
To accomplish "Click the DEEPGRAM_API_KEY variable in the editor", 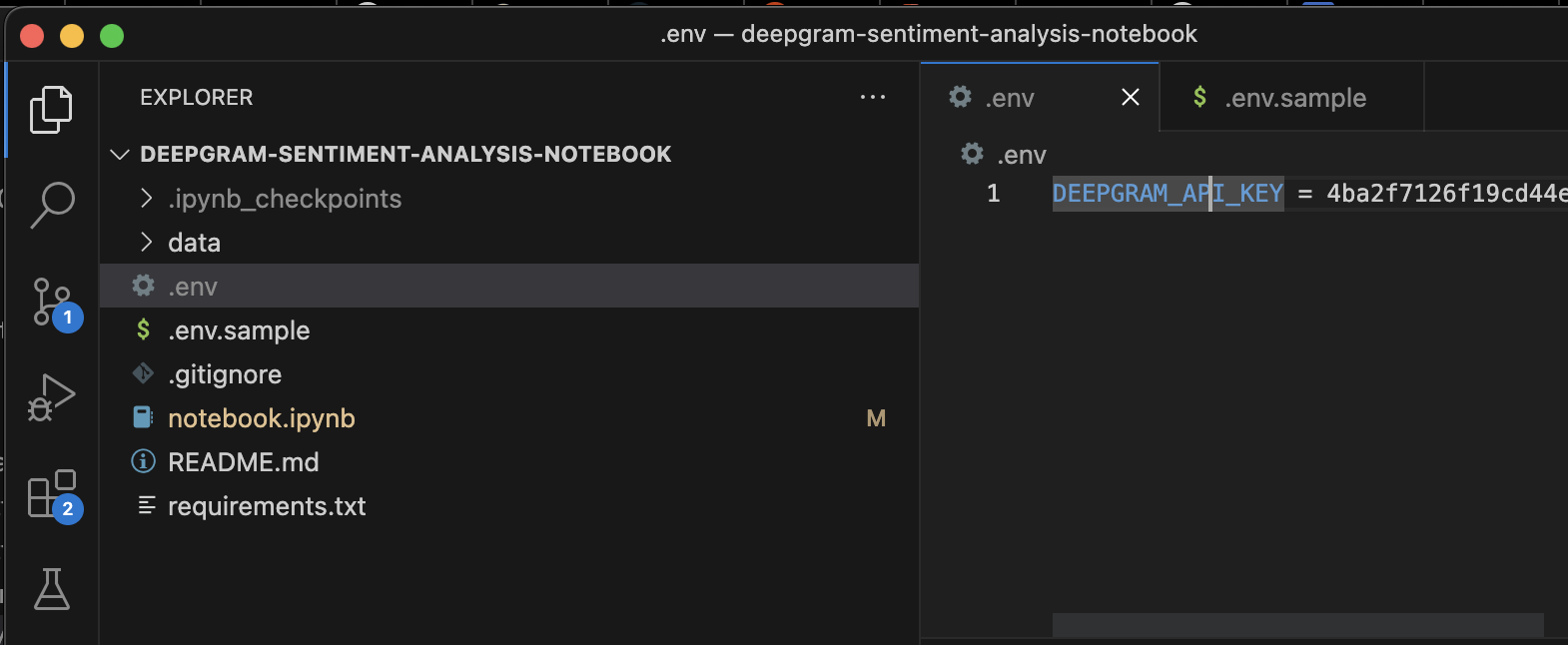I will click(1168, 193).
